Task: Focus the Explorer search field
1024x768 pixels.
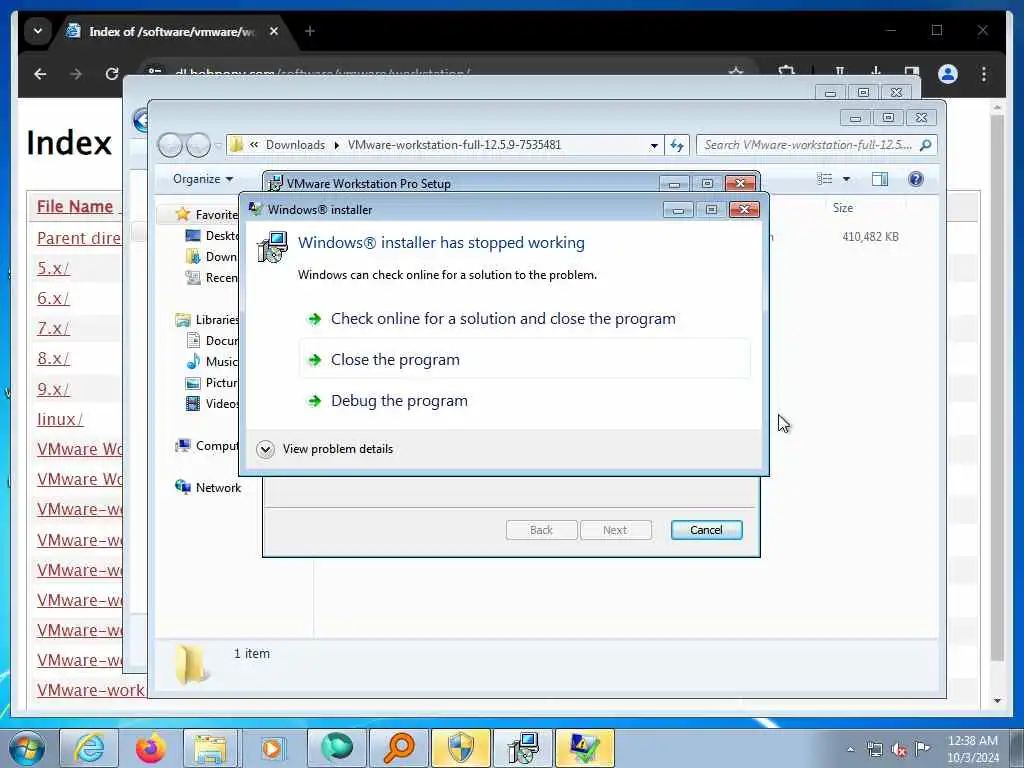Action: pos(807,145)
